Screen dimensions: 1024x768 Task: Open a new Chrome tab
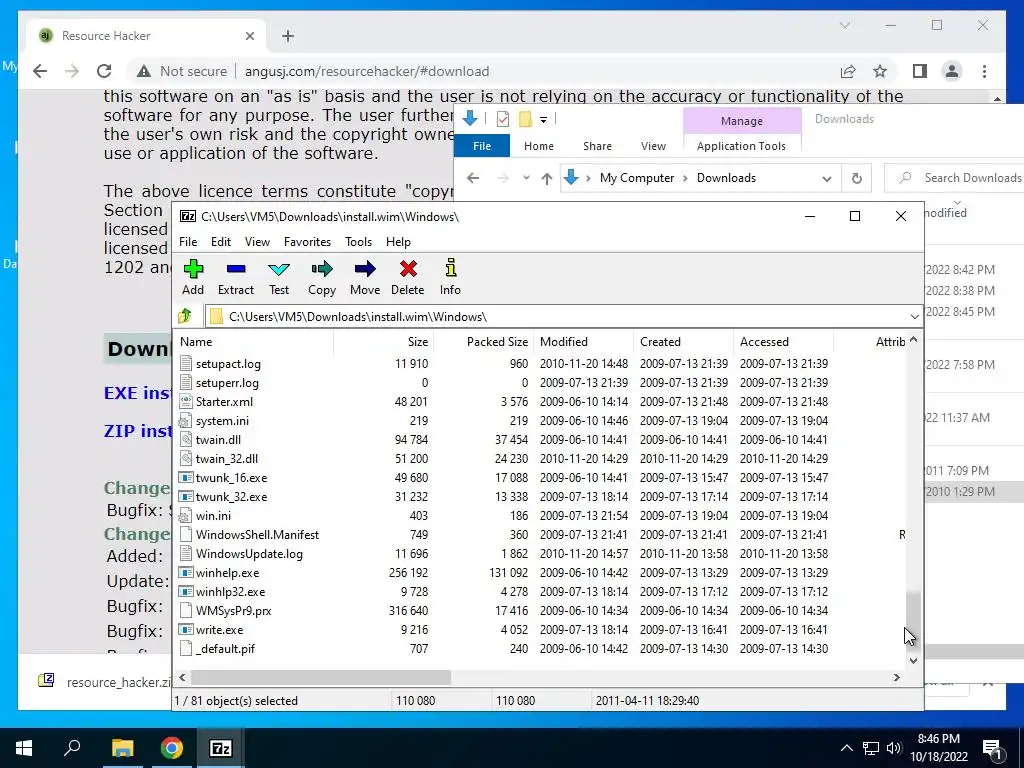click(x=288, y=36)
